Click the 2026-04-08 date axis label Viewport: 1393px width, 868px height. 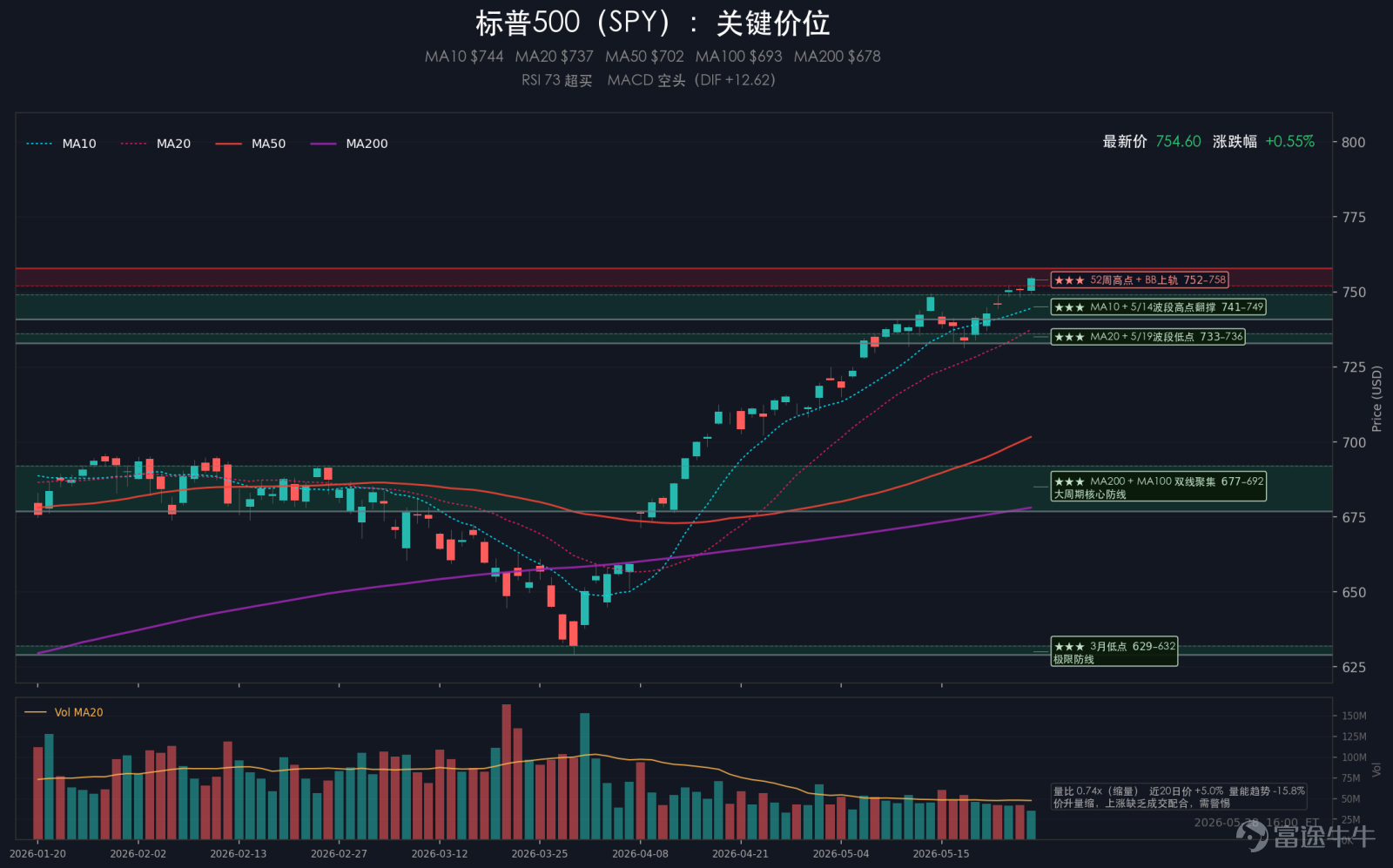(640, 853)
